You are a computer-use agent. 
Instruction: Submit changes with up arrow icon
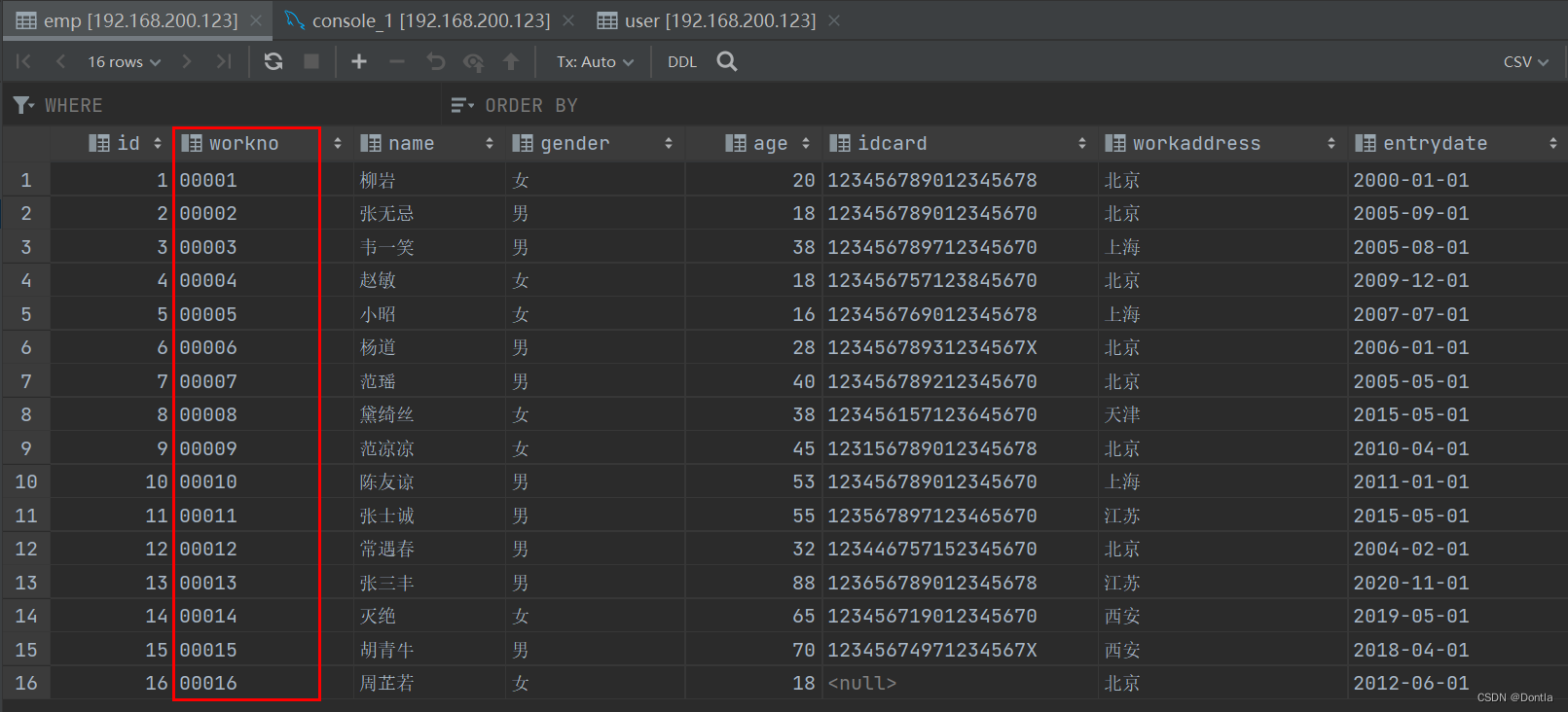pyautogui.click(x=511, y=61)
